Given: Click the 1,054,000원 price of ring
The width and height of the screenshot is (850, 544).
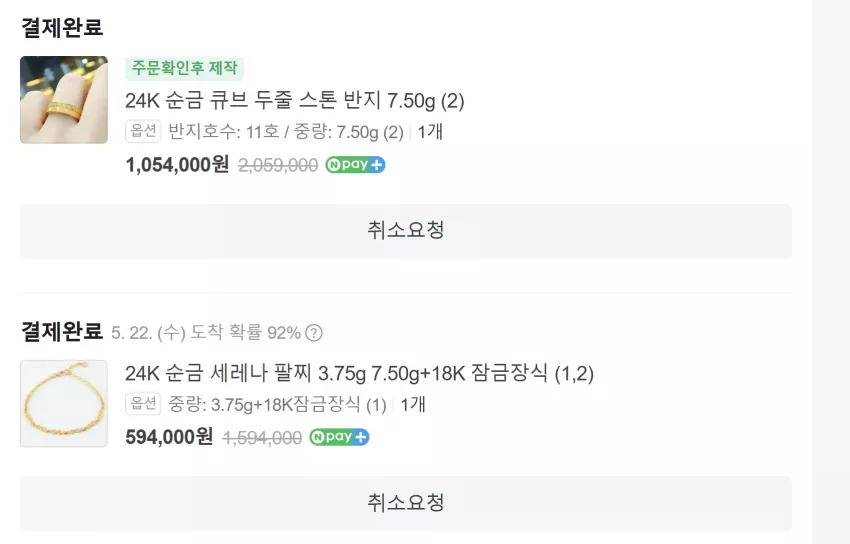Looking at the screenshot, I should pyautogui.click(x=177, y=165).
